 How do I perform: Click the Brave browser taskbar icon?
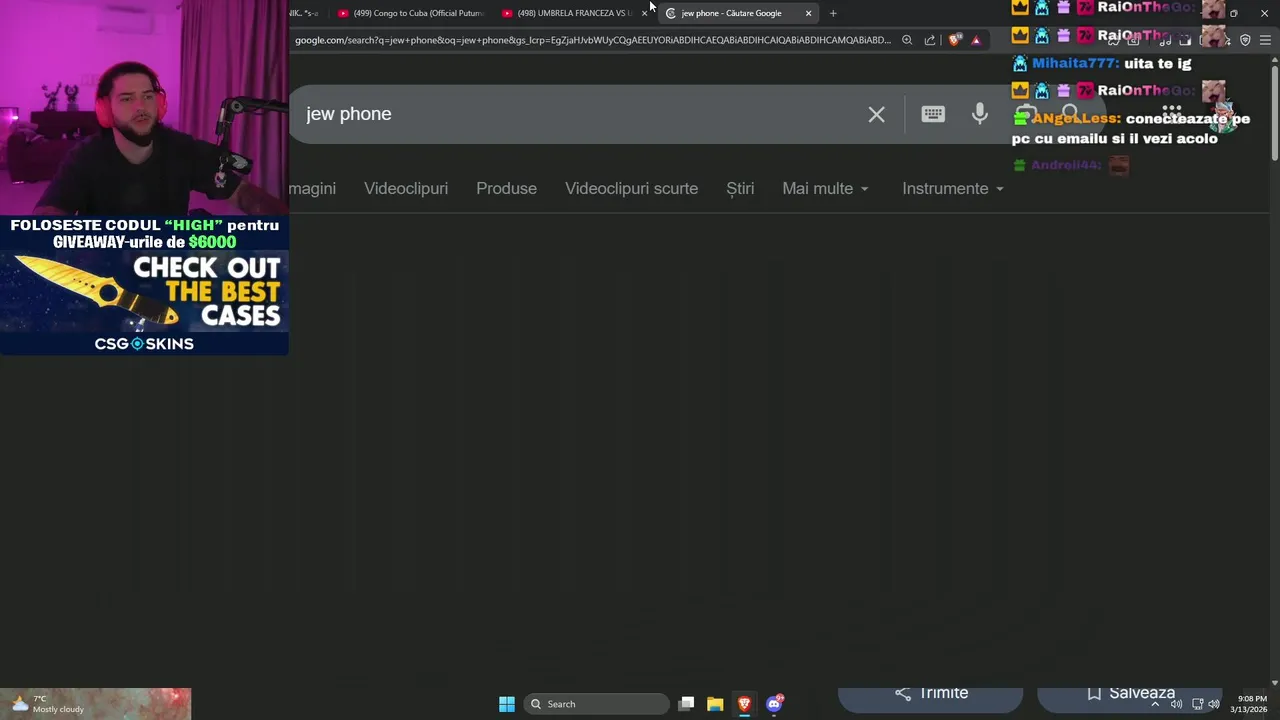point(744,704)
